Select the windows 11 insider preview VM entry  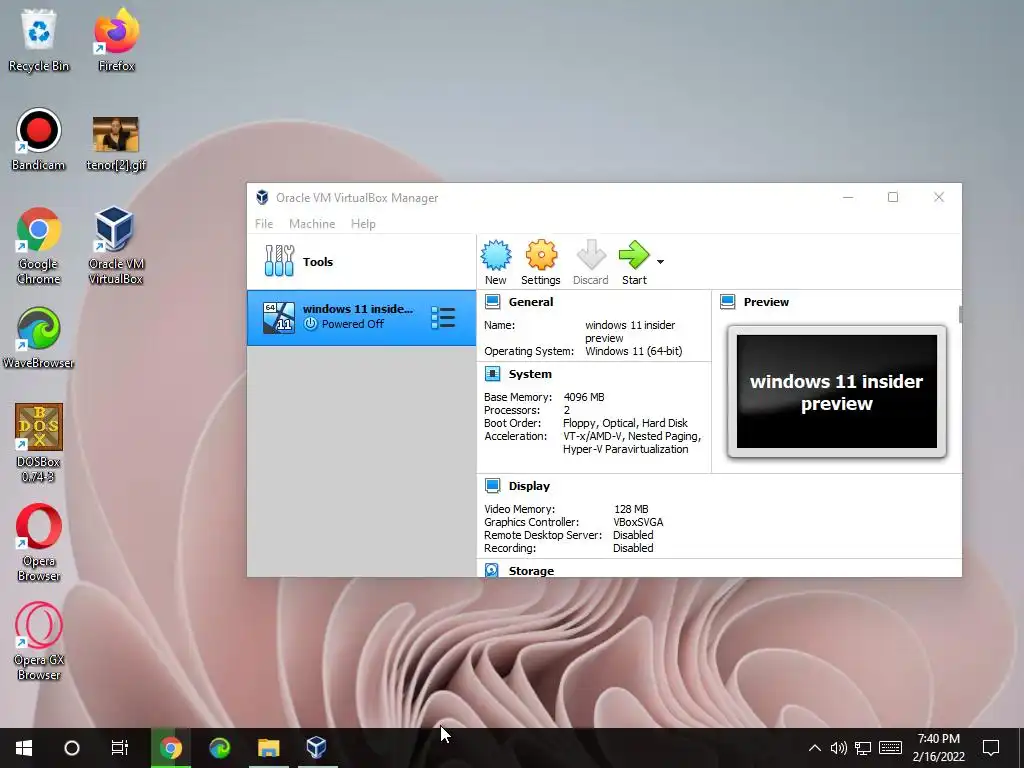tap(362, 318)
